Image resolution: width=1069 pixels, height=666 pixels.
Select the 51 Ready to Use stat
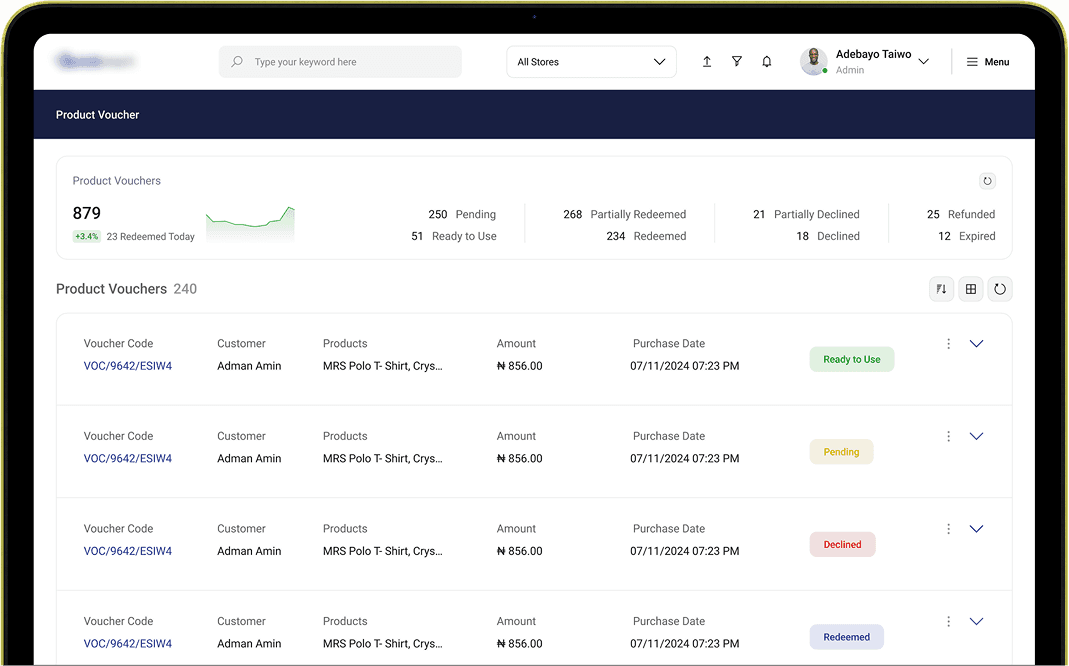tap(454, 236)
